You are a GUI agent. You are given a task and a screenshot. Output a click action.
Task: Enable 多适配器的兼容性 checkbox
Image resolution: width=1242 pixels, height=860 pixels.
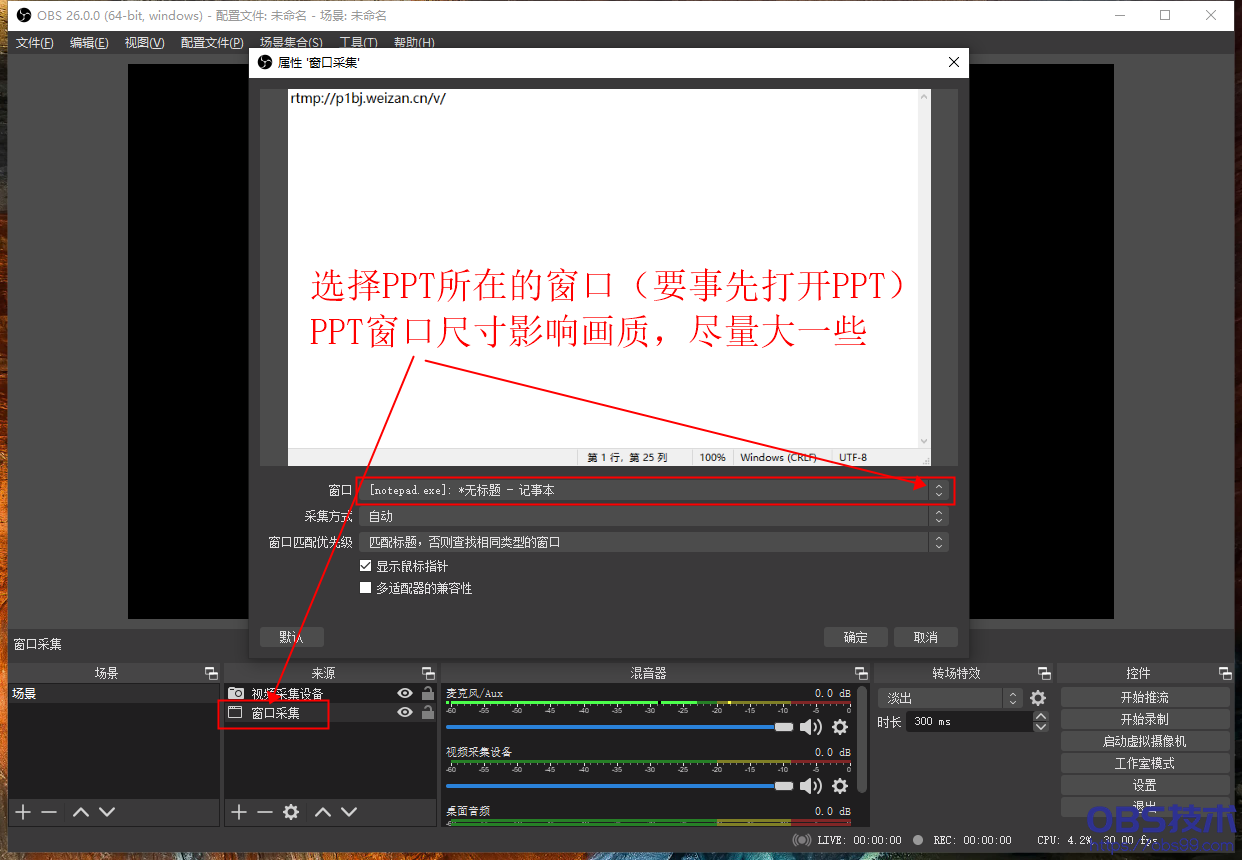coord(365,588)
